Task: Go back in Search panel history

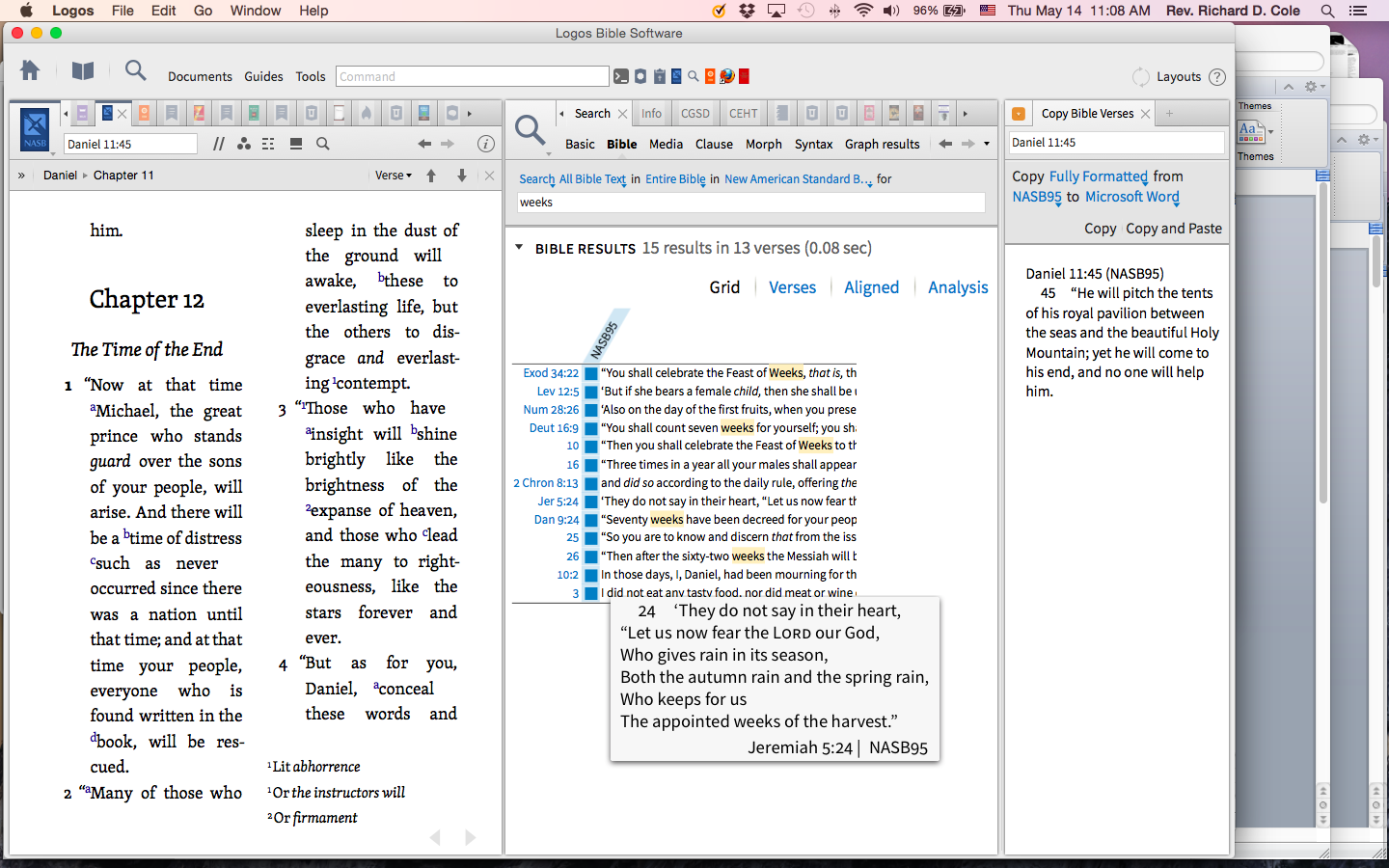Action: [945, 144]
